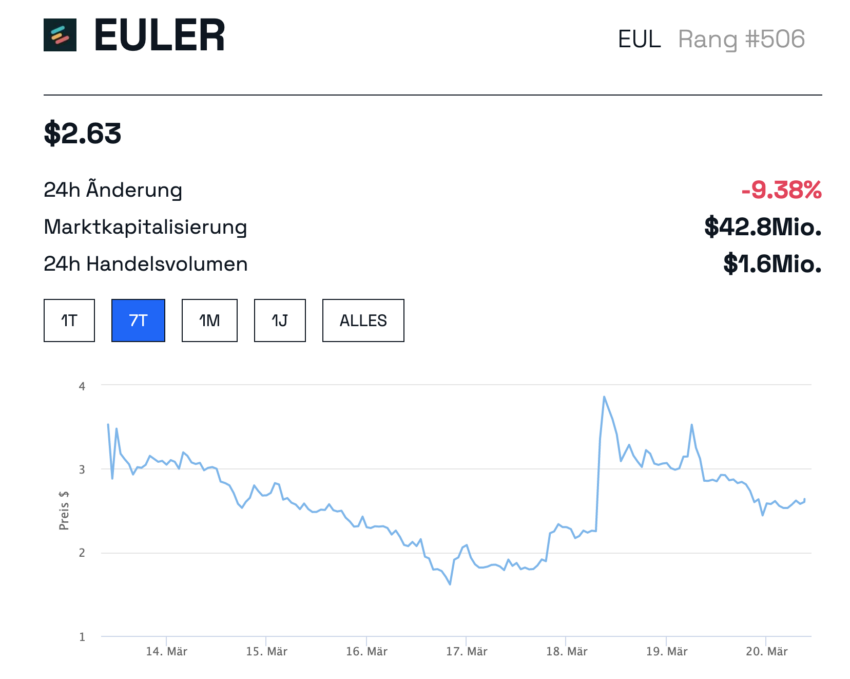The image size is (850, 679).
Task: Click the Euler logo icon
Action: [60, 35]
